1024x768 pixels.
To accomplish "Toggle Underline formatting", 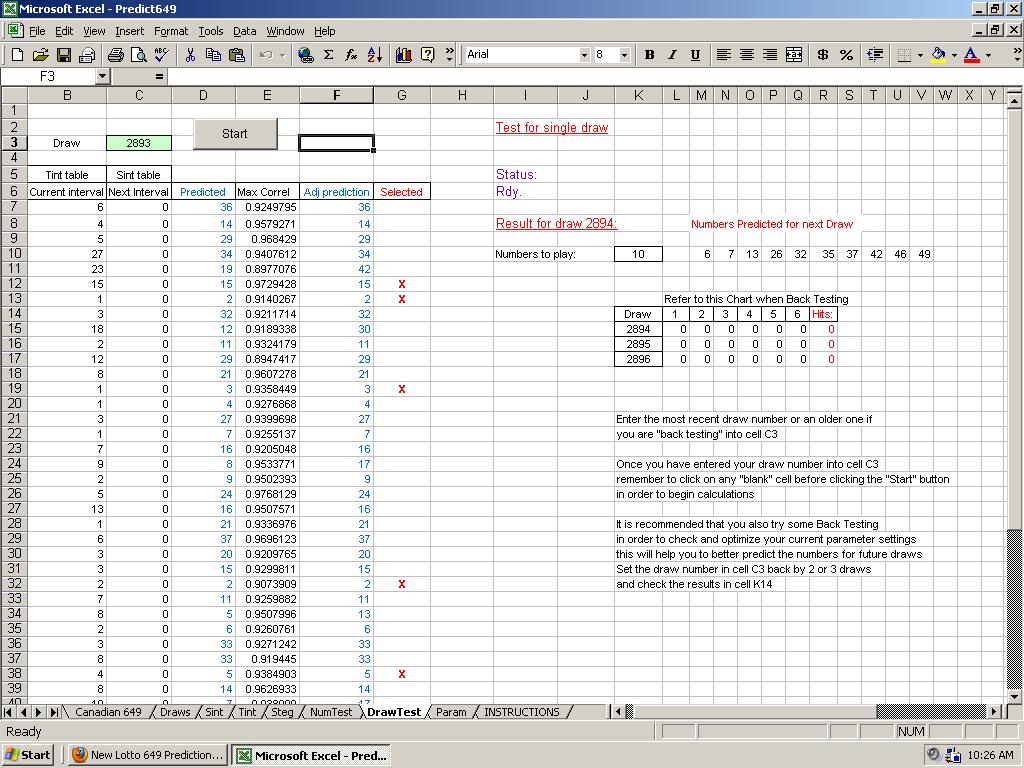I will coord(696,55).
